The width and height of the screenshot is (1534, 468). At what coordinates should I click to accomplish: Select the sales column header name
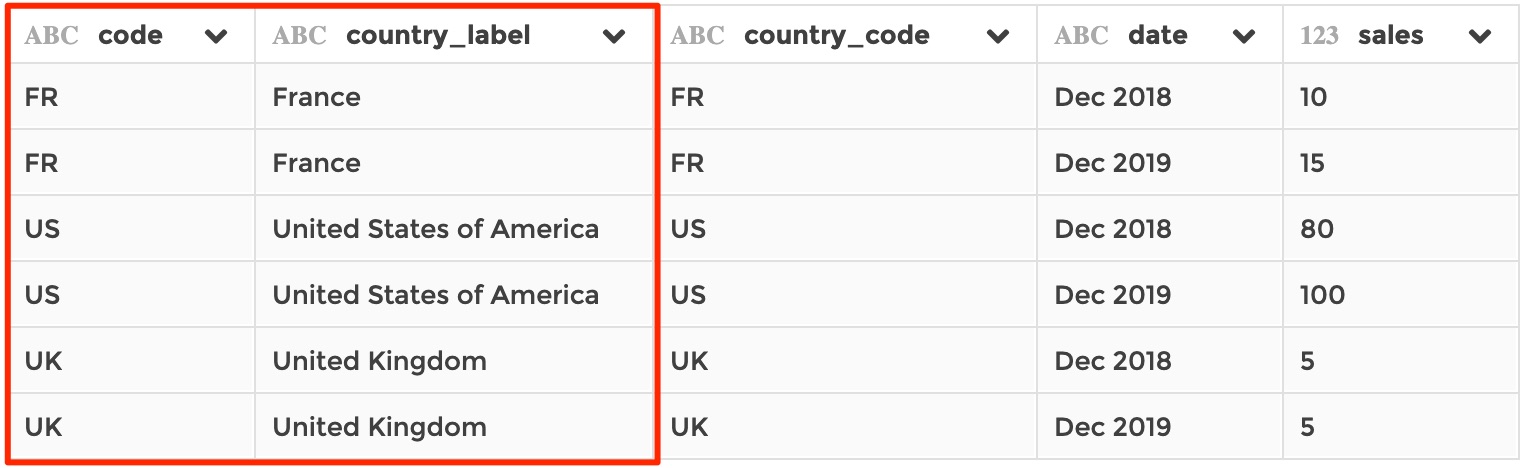[1390, 36]
